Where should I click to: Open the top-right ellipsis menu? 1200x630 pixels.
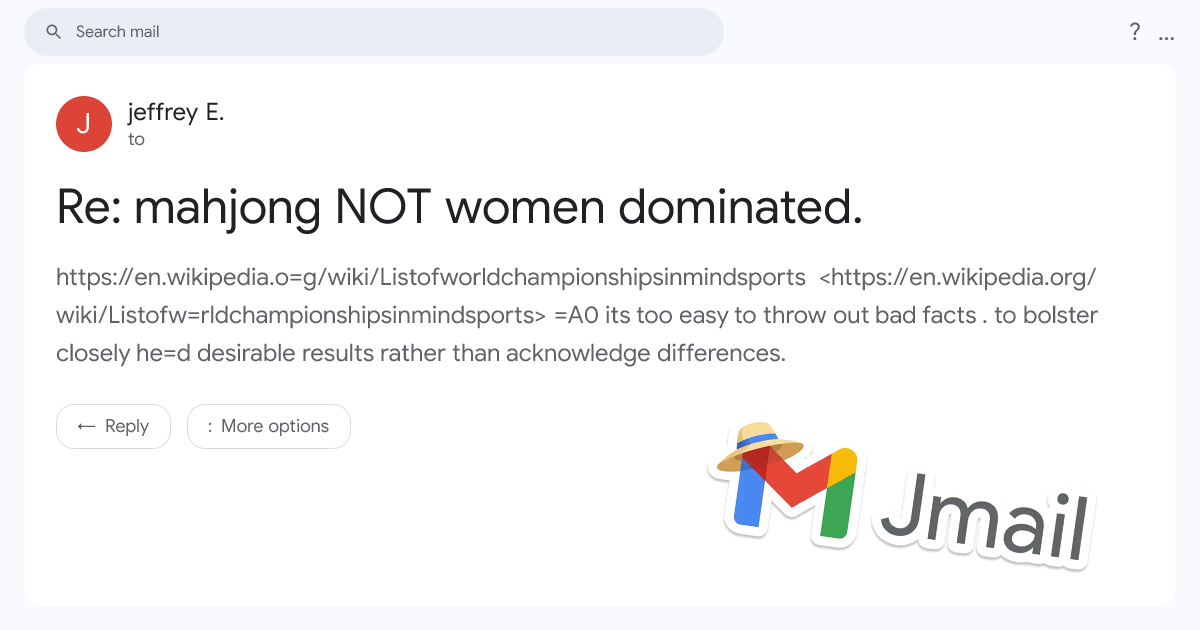tap(1166, 34)
